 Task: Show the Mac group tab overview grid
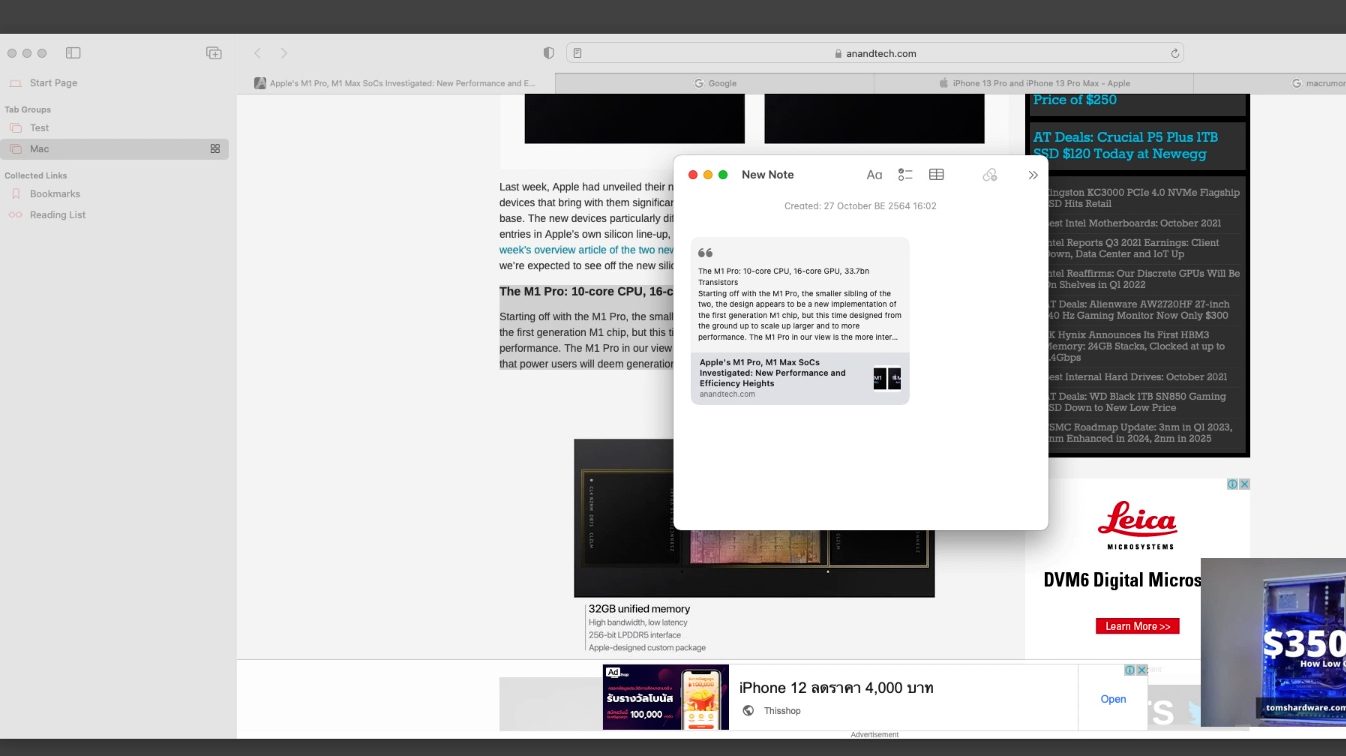tap(215, 149)
